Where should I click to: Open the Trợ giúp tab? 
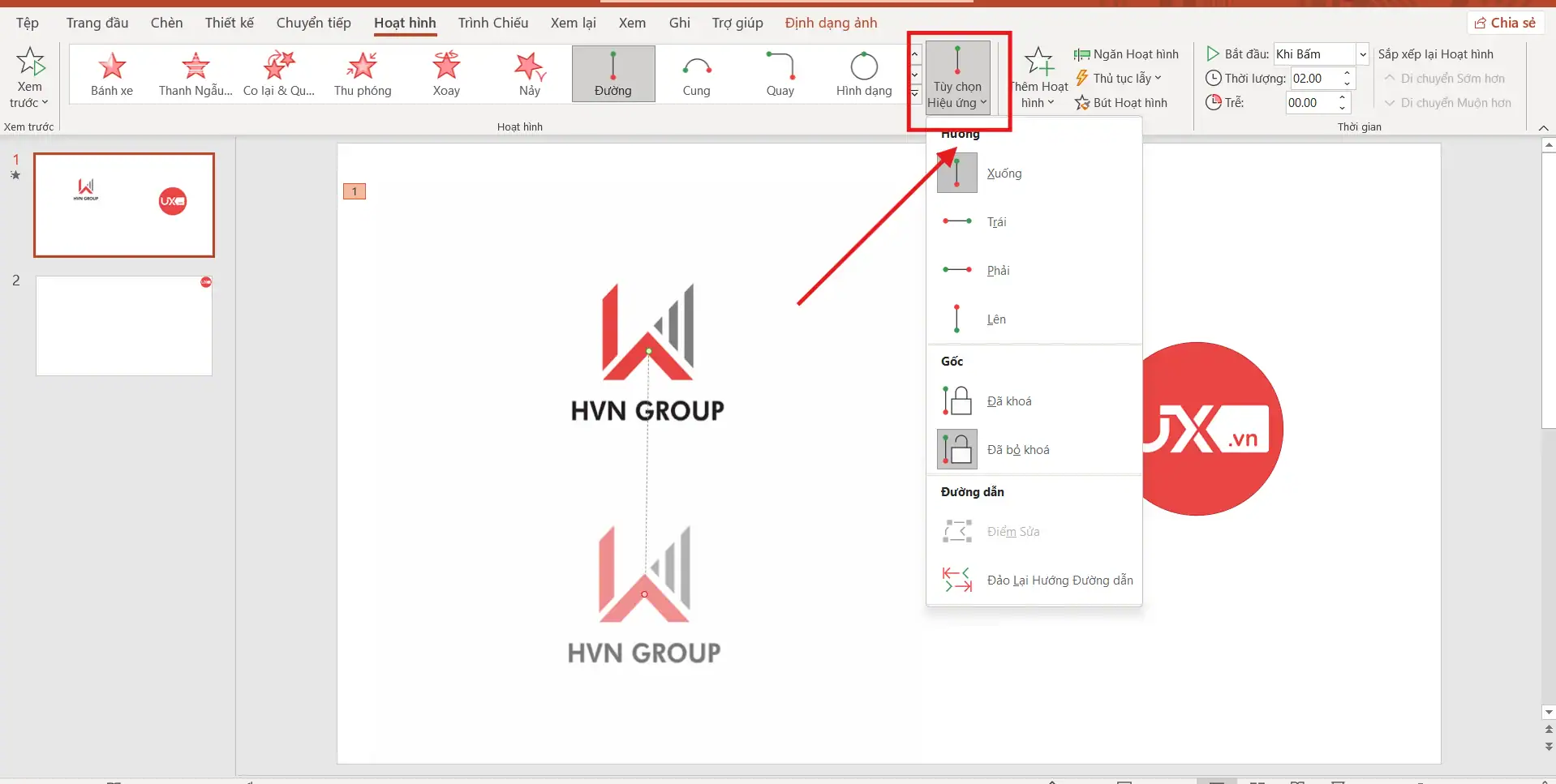tap(737, 23)
